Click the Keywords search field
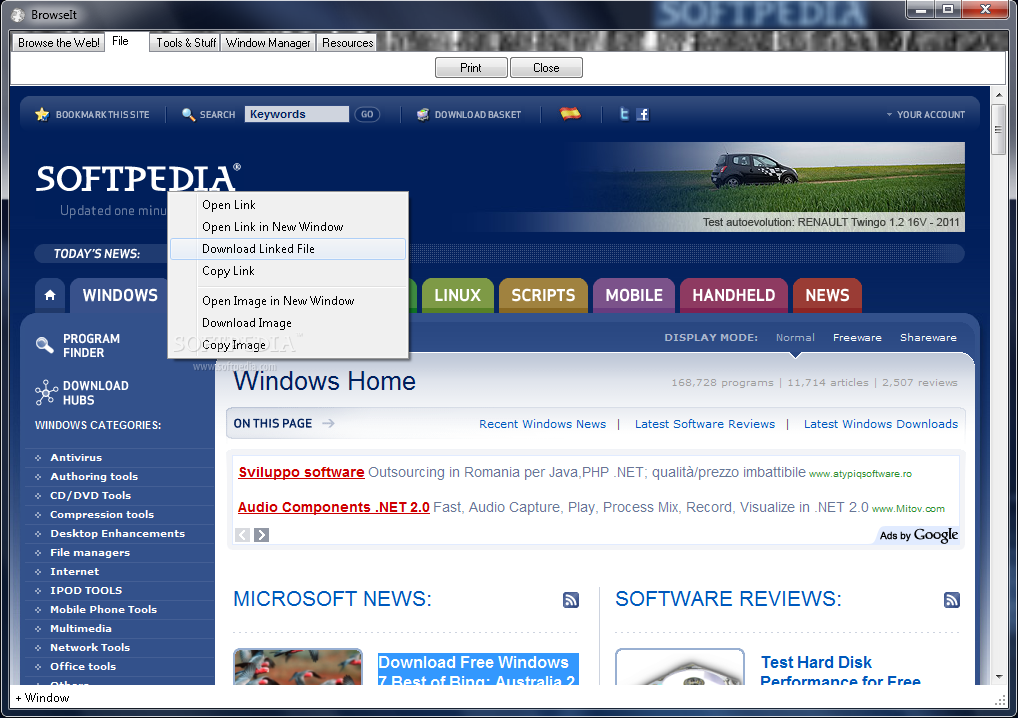This screenshot has width=1018, height=718. tap(297, 114)
